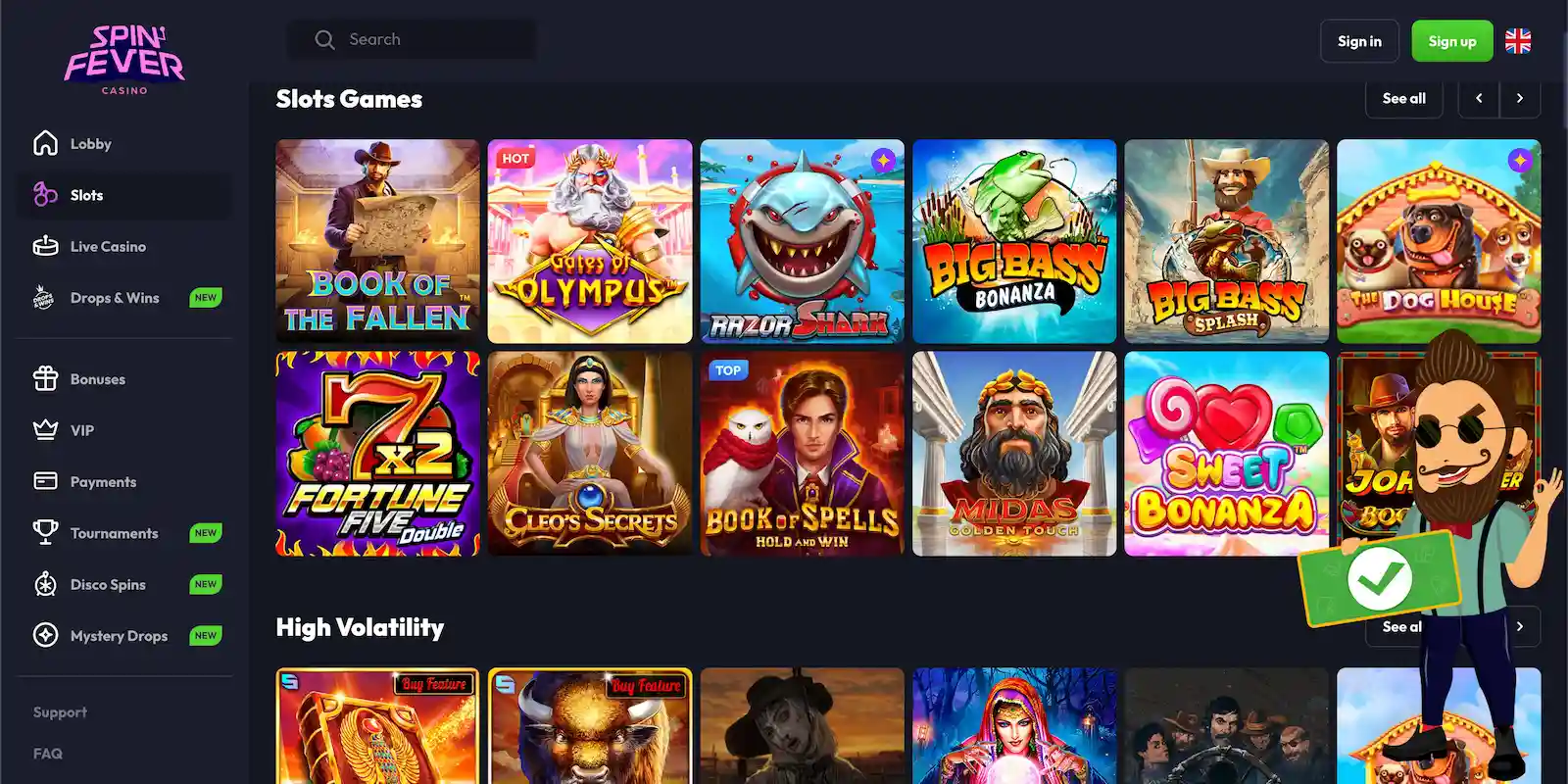Select the Tournaments trophy icon
The image size is (1568, 784).
tap(45, 532)
